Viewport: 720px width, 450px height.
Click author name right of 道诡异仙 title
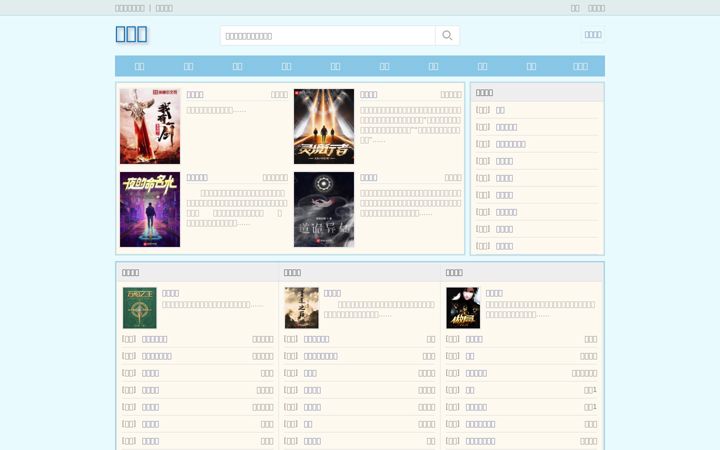(x=453, y=177)
